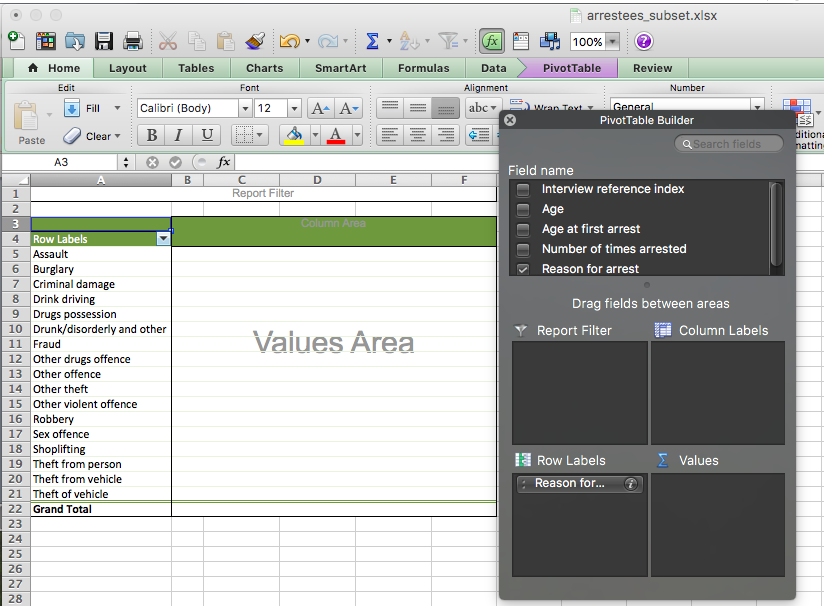
Task: Click the Clear button in Edit group
Action: click(90, 136)
